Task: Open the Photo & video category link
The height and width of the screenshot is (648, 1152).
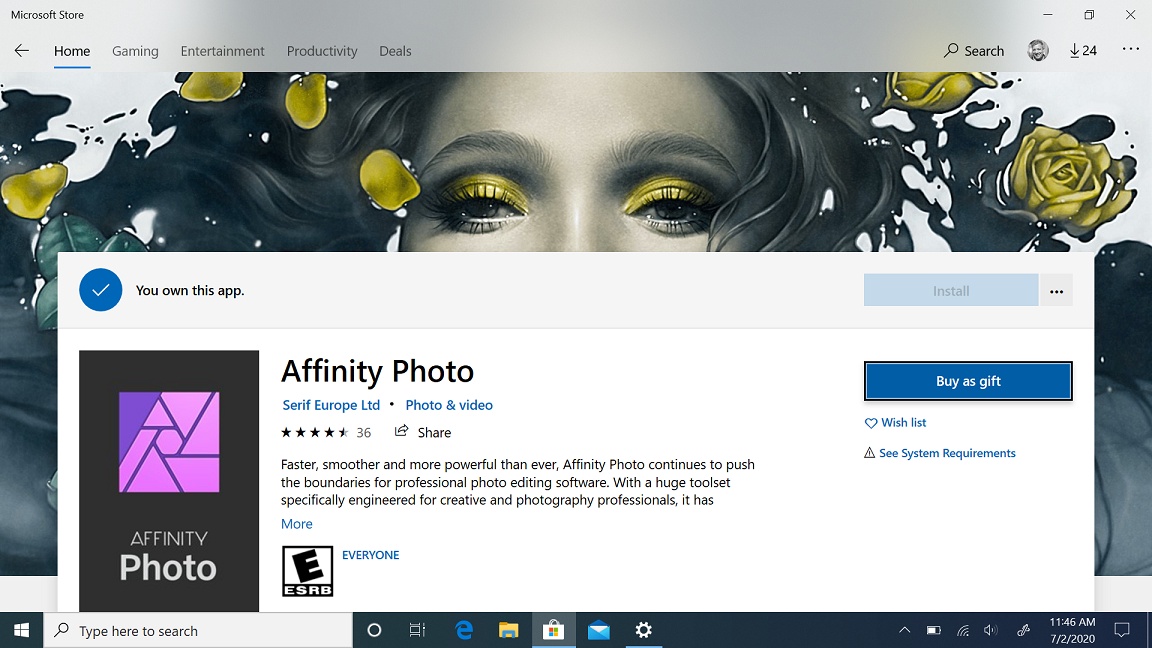Action: [448, 405]
